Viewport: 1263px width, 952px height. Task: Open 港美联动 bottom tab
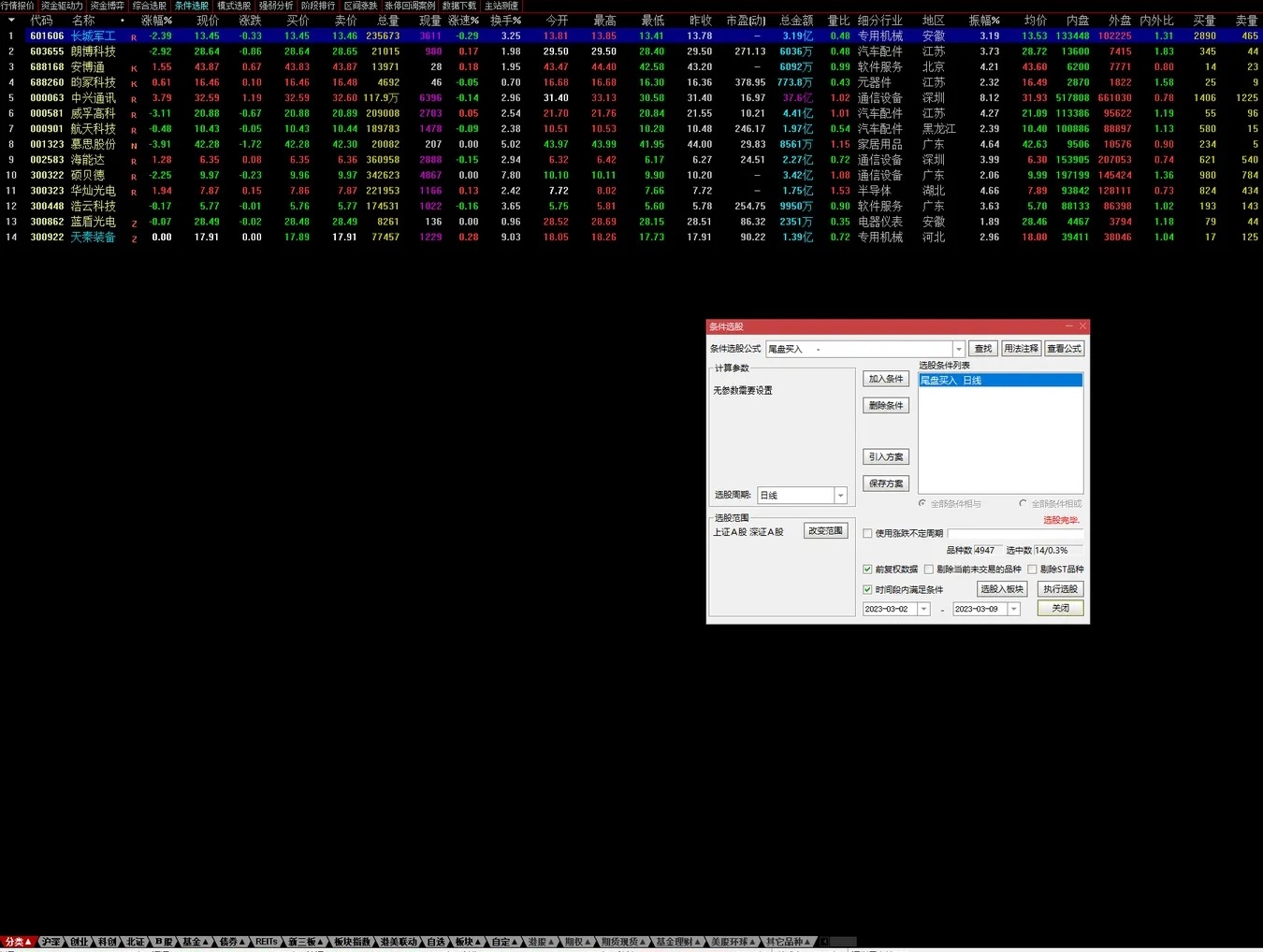click(399, 942)
